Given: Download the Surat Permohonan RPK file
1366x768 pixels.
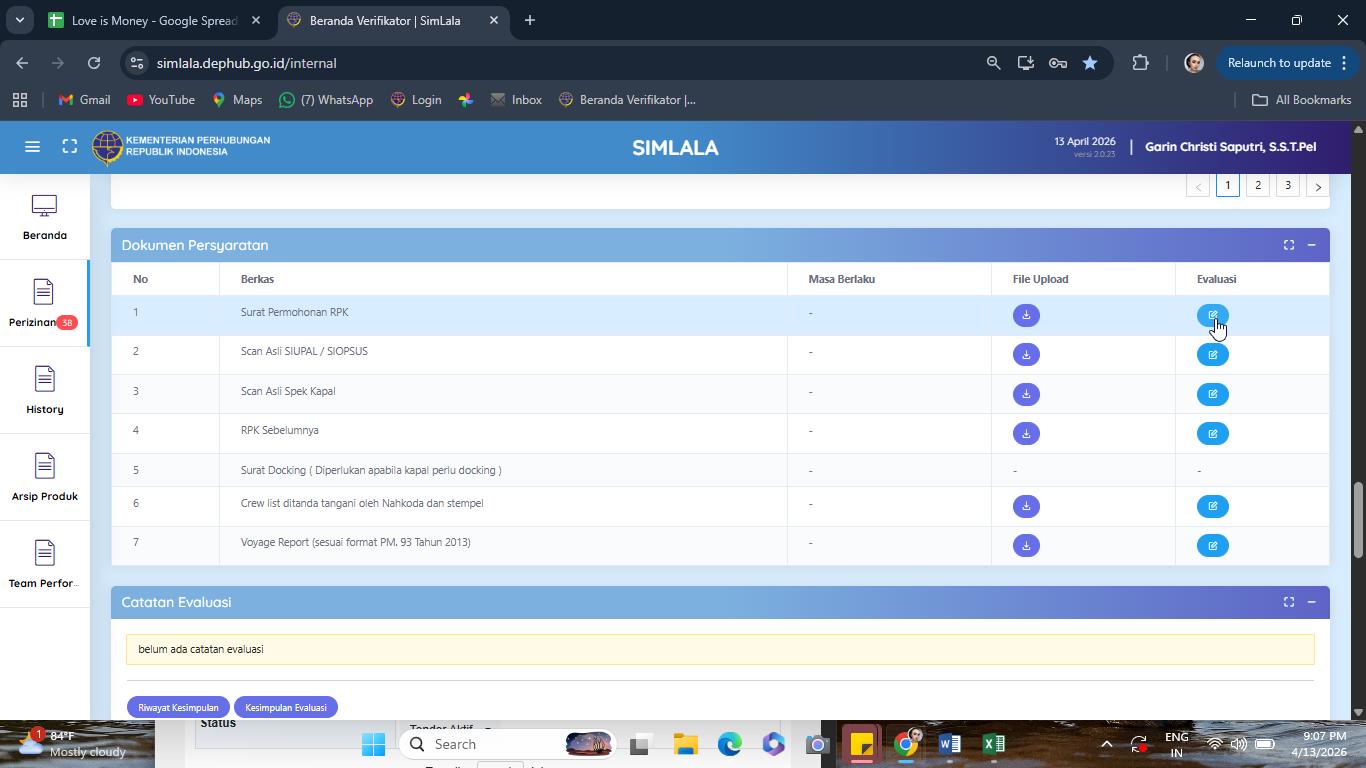Looking at the screenshot, I should coord(1026,316).
